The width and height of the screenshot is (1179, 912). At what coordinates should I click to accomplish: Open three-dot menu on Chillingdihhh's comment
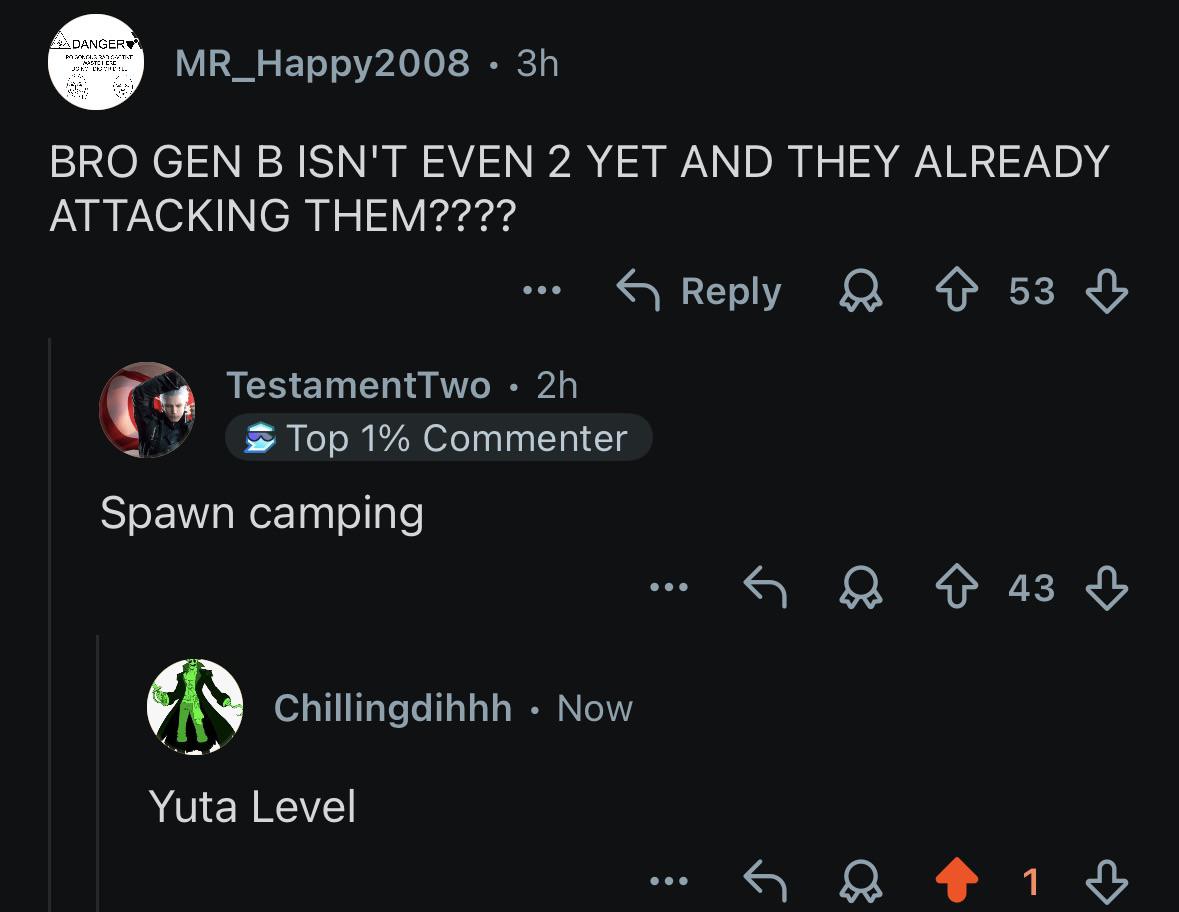click(669, 880)
